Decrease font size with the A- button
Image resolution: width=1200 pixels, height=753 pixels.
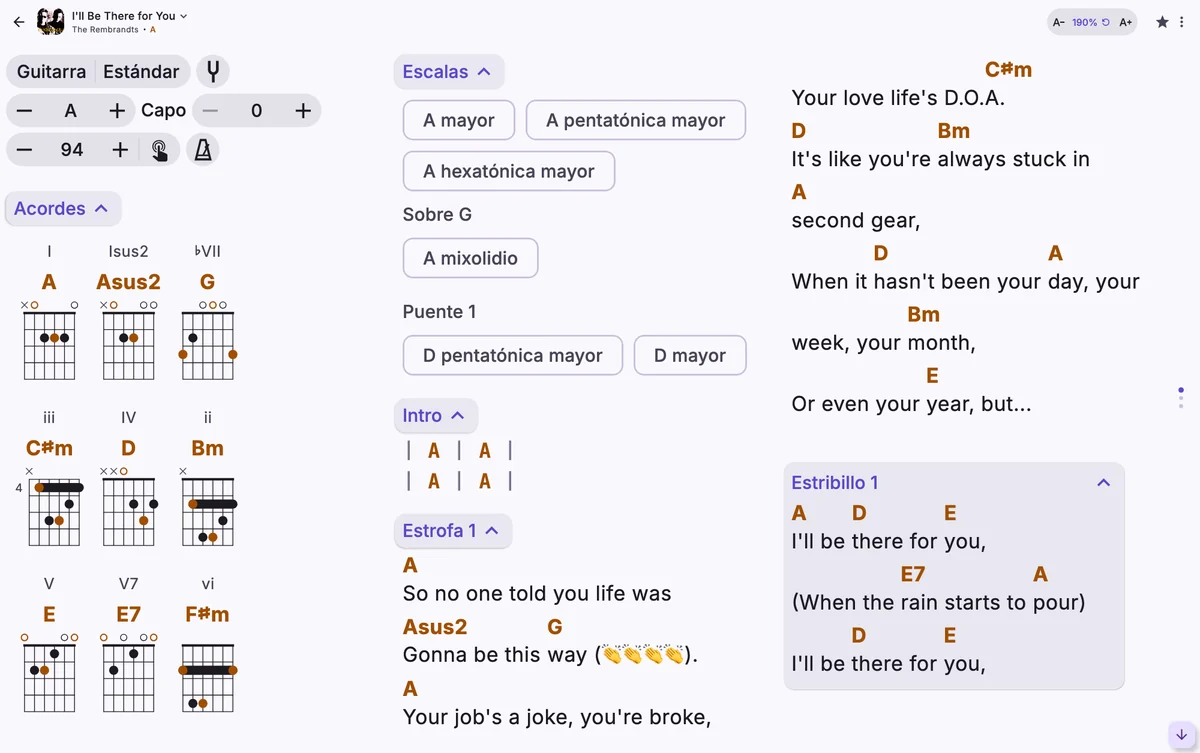pyautogui.click(x=1059, y=22)
